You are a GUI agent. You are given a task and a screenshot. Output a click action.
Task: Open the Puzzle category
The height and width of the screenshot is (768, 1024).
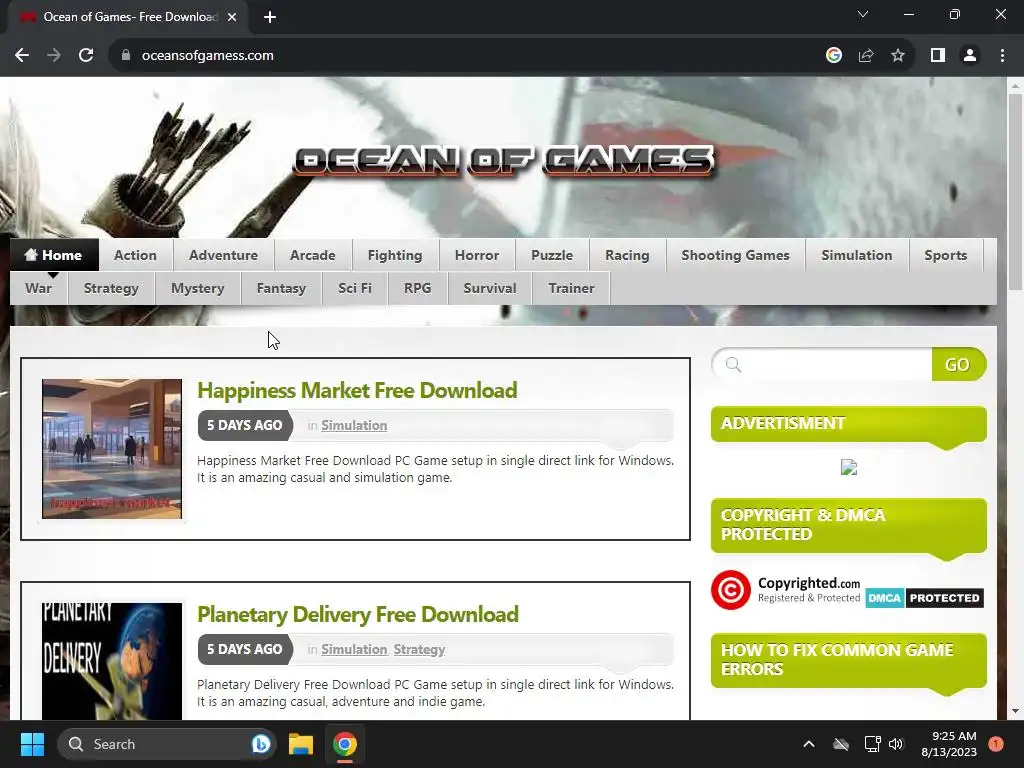coord(552,255)
